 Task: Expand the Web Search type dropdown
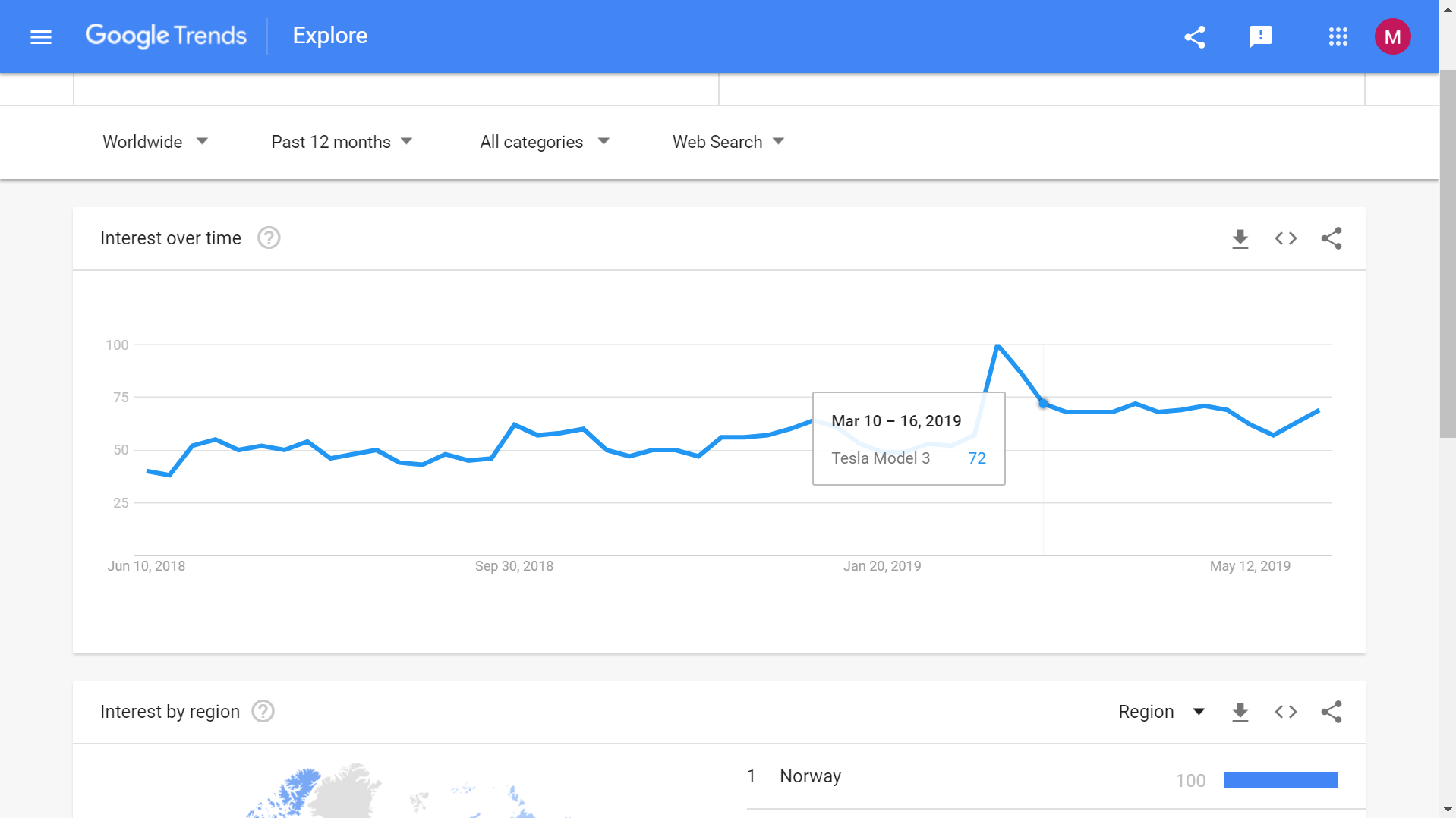tap(729, 142)
